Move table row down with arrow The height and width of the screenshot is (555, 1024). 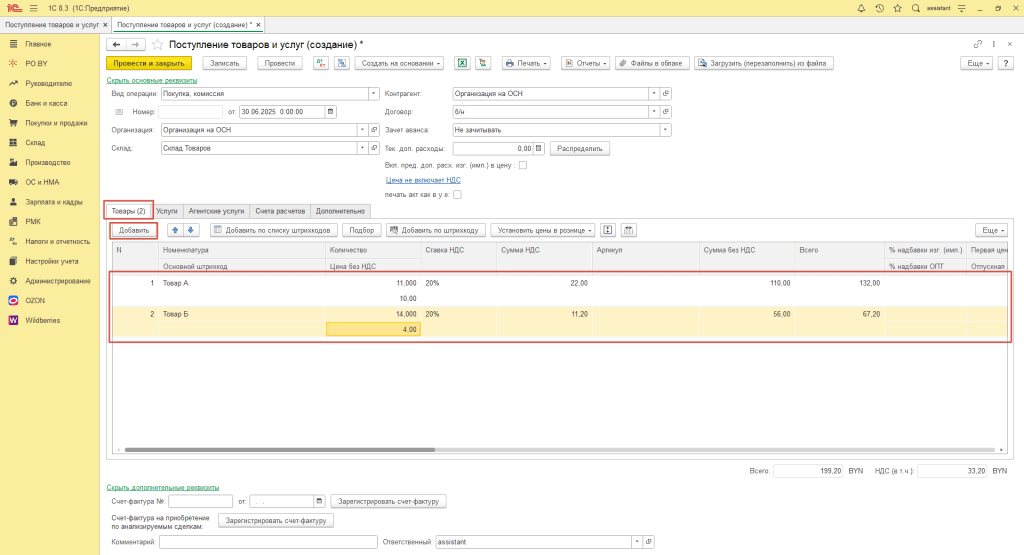click(x=191, y=230)
